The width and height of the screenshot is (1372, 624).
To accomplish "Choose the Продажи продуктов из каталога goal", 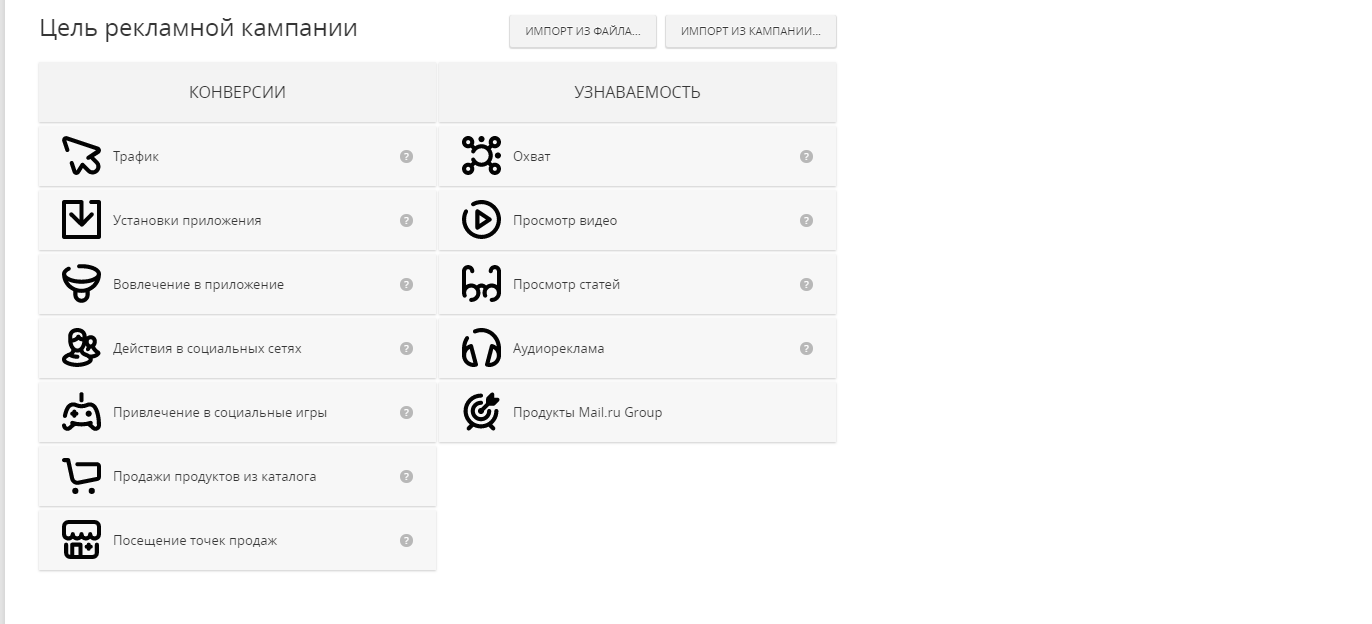I will (237, 476).
